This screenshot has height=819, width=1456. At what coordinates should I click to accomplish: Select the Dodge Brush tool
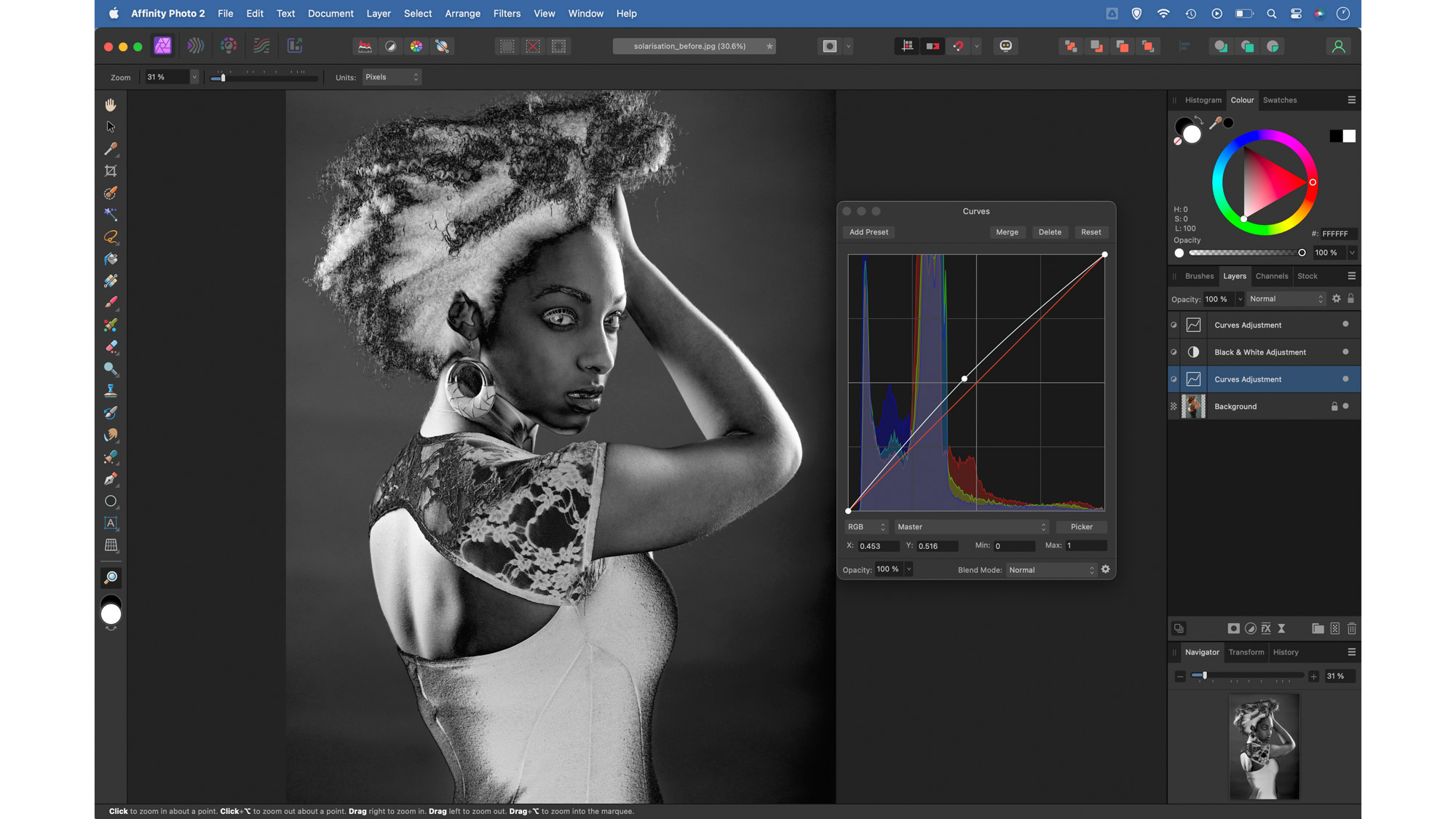[111, 369]
